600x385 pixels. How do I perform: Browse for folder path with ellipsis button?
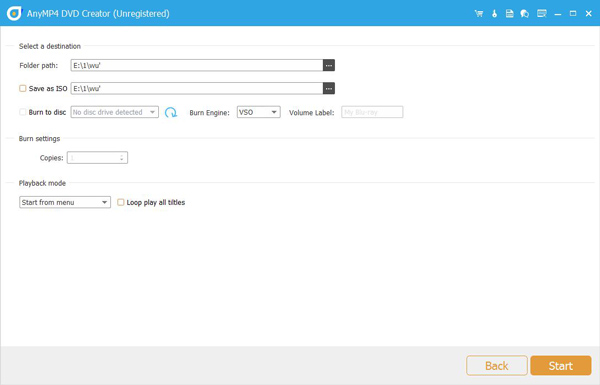point(329,65)
